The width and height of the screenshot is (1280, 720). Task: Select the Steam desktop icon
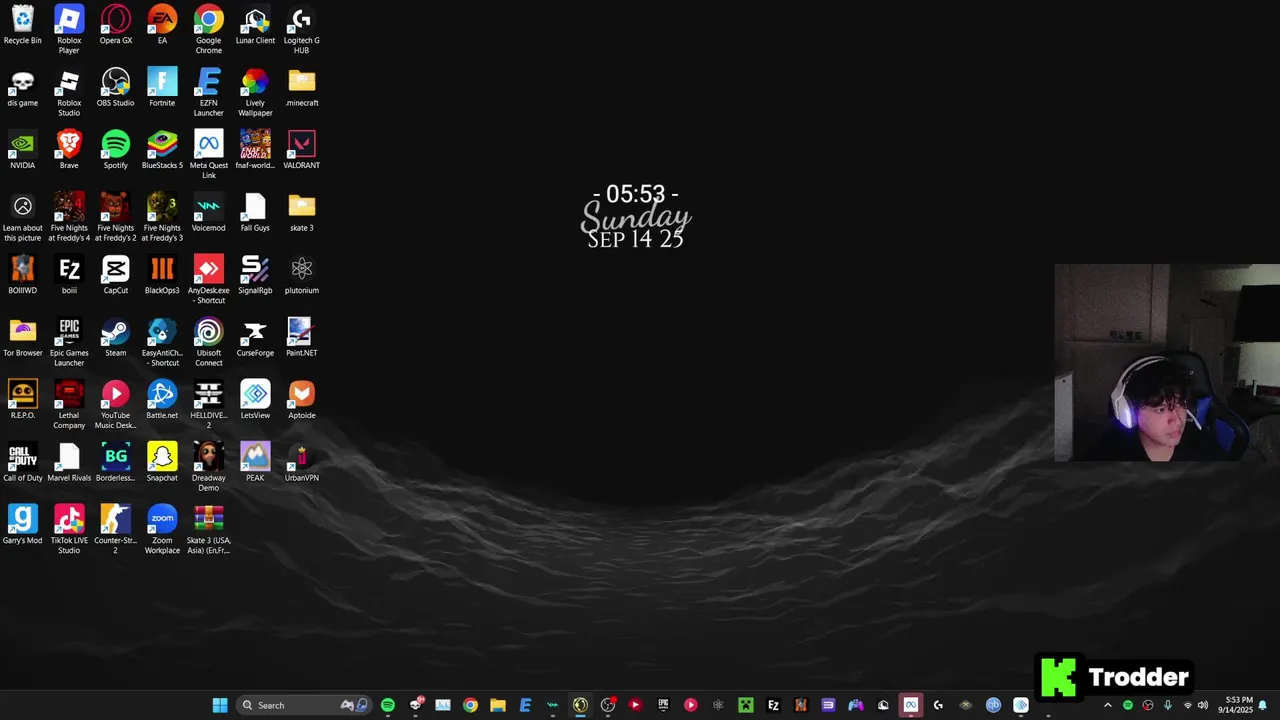click(115, 338)
